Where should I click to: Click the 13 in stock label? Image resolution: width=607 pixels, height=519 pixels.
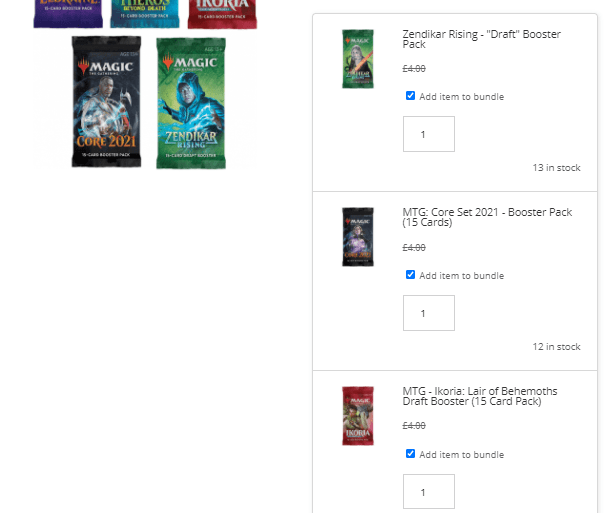pos(556,168)
